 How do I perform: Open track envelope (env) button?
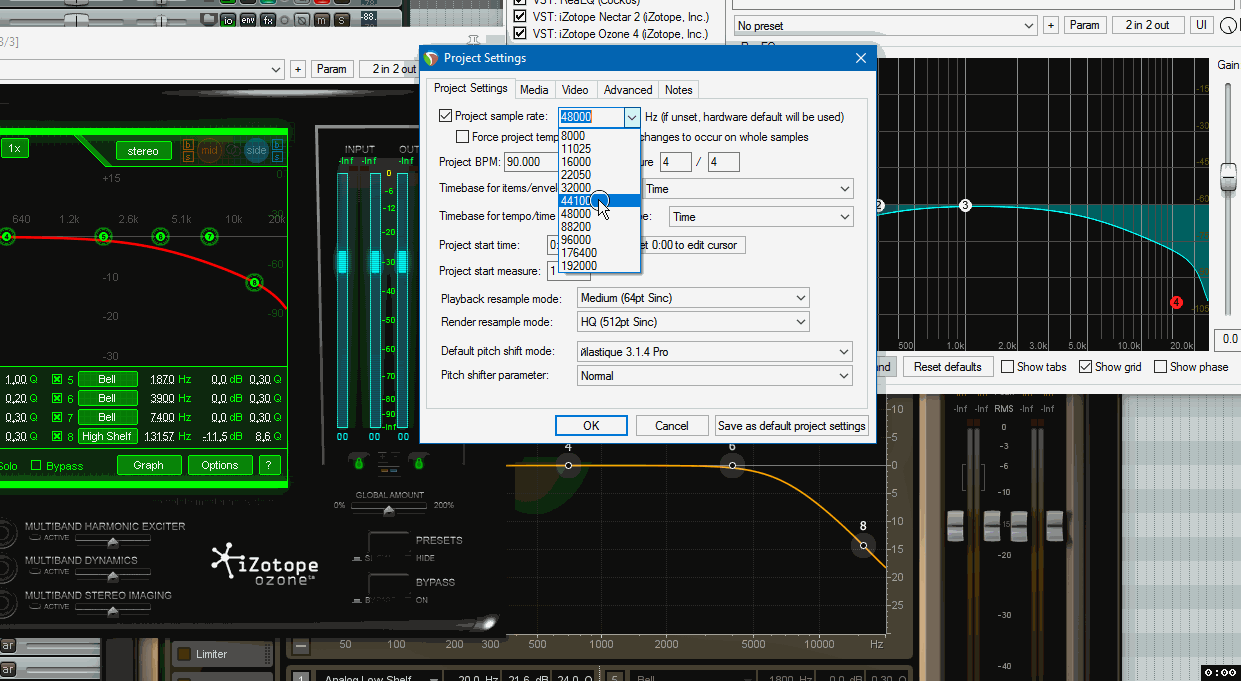249,19
